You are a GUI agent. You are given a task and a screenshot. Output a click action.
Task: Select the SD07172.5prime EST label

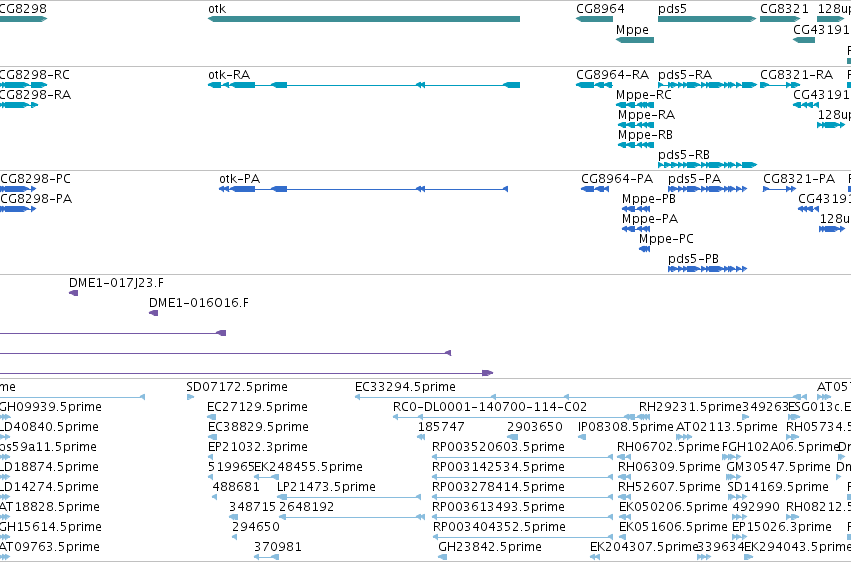[237, 387]
